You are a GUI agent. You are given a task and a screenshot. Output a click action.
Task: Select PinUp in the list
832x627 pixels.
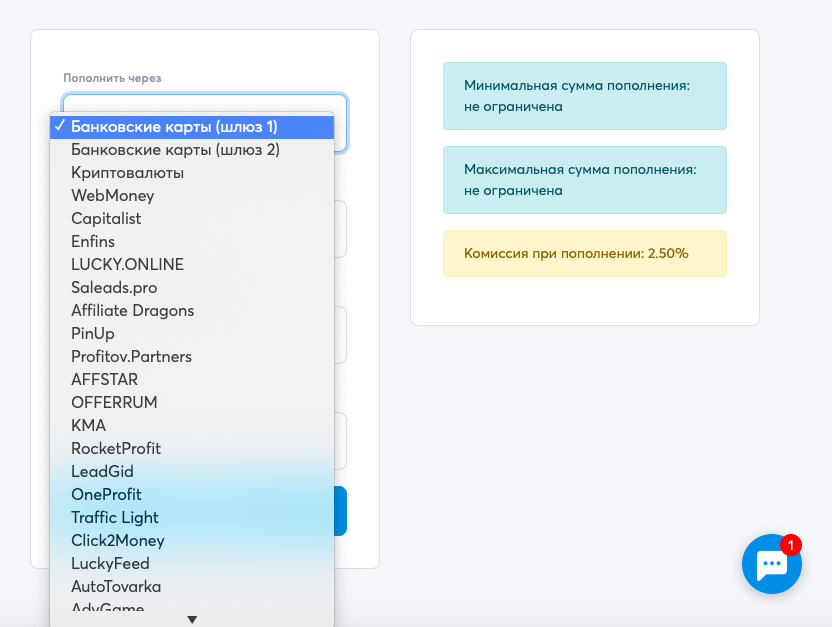(x=192, y=334)
